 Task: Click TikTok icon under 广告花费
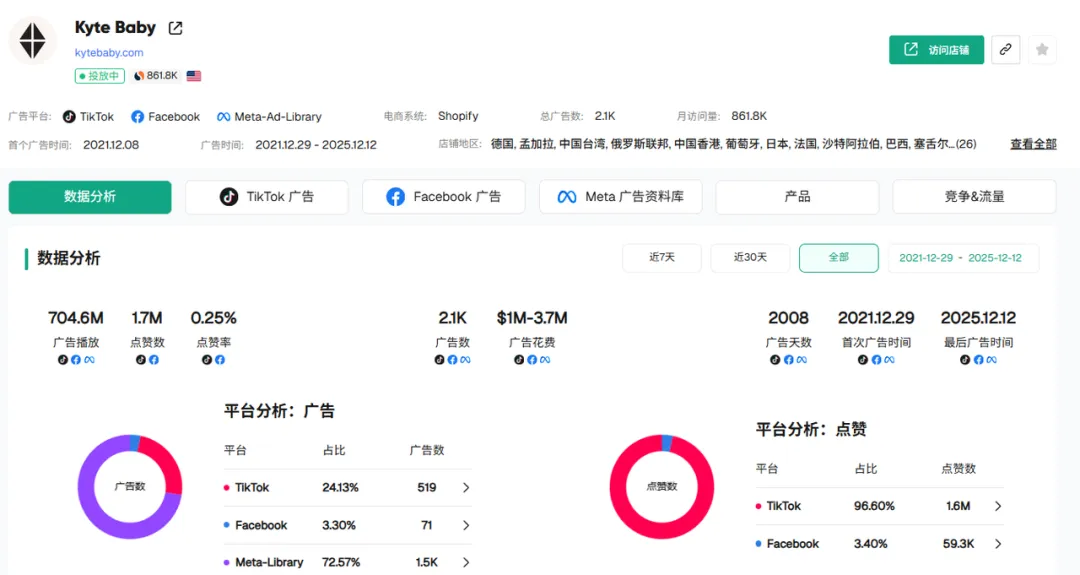tap(519, 359)
